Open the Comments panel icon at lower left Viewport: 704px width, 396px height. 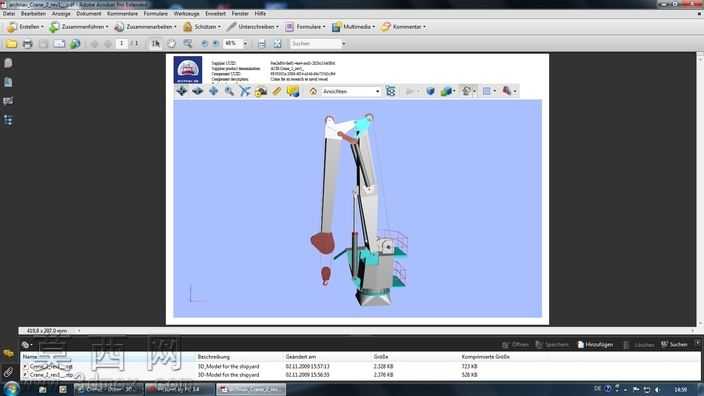(x=8, y=354)
